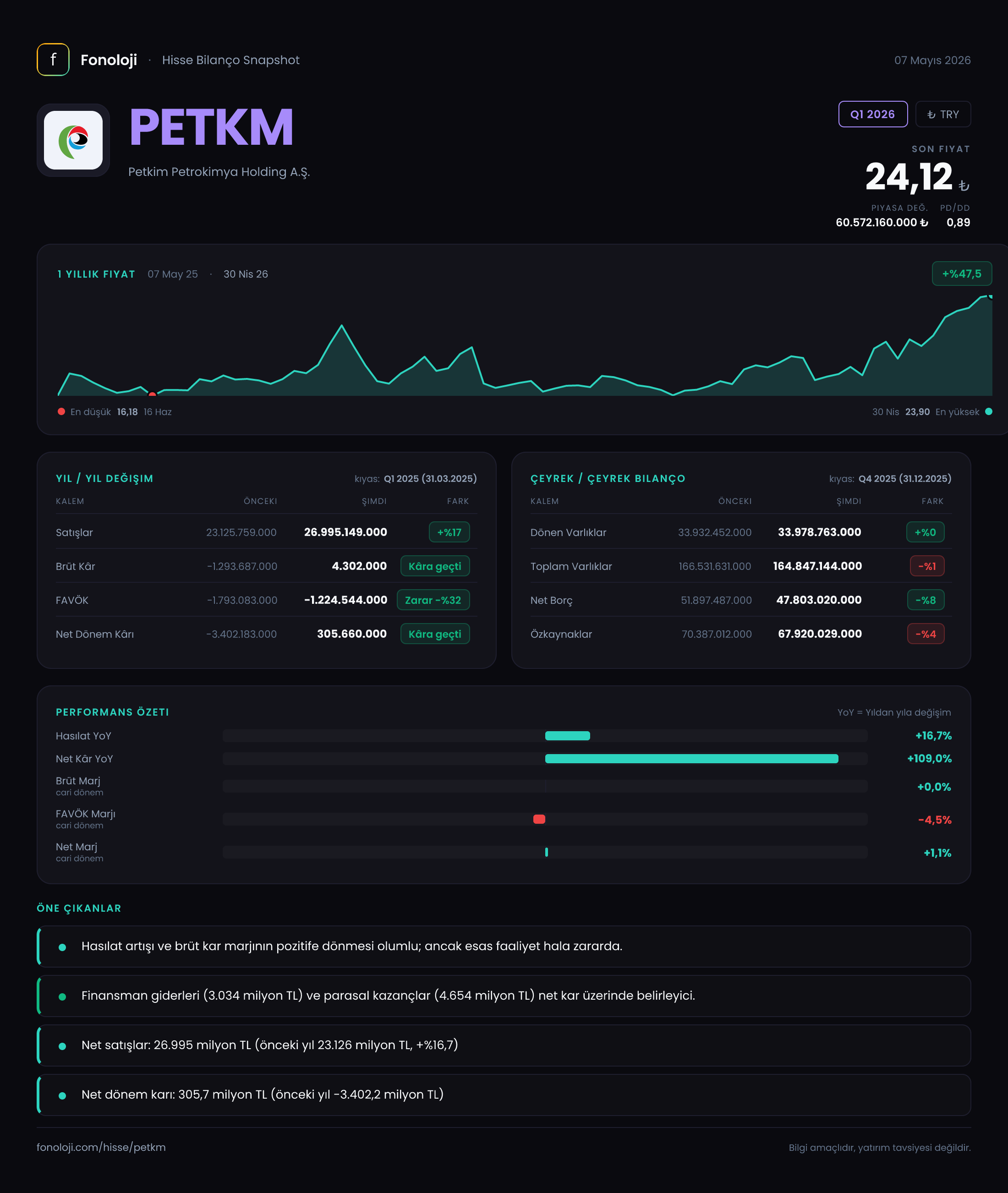Image resolution: width=1008 pixels, height=1193 pixels.
Task: Click FAVÖK current value -1.224.544.000
Action: (346, 600)
